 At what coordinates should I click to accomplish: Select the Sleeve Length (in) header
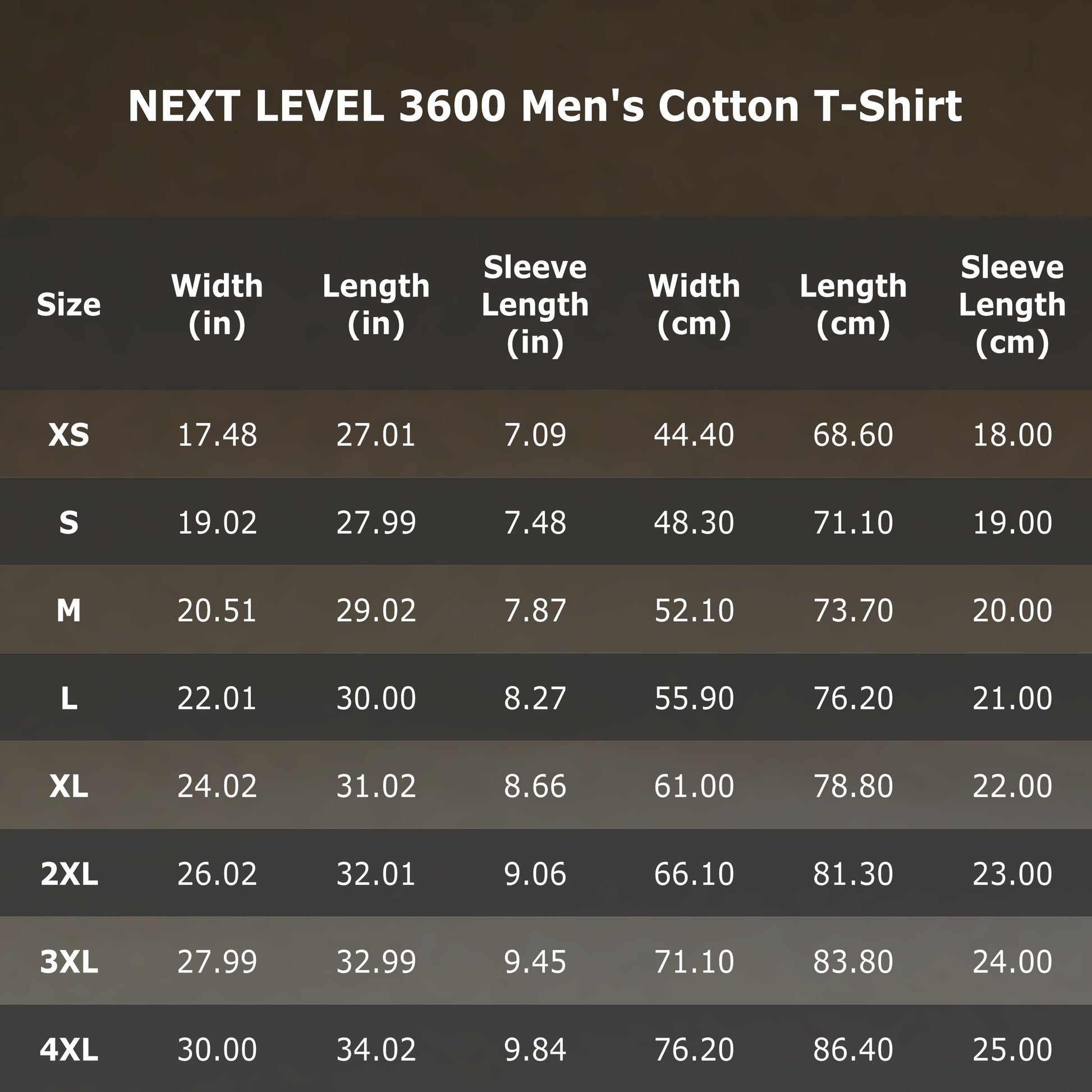(535, 305)
